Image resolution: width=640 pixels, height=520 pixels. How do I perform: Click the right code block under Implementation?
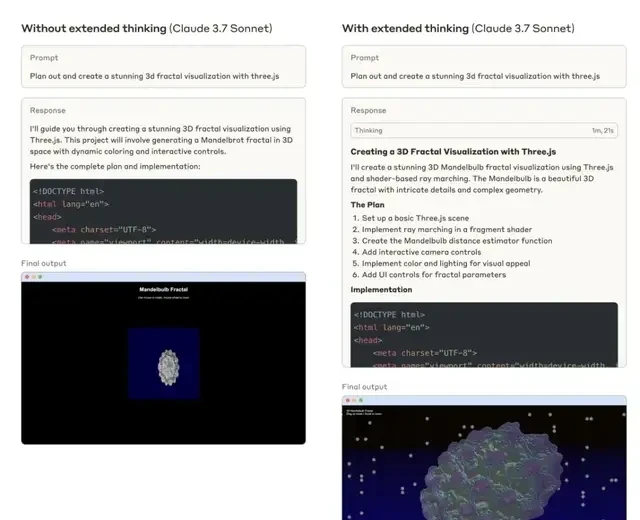(x=484, y=335)
